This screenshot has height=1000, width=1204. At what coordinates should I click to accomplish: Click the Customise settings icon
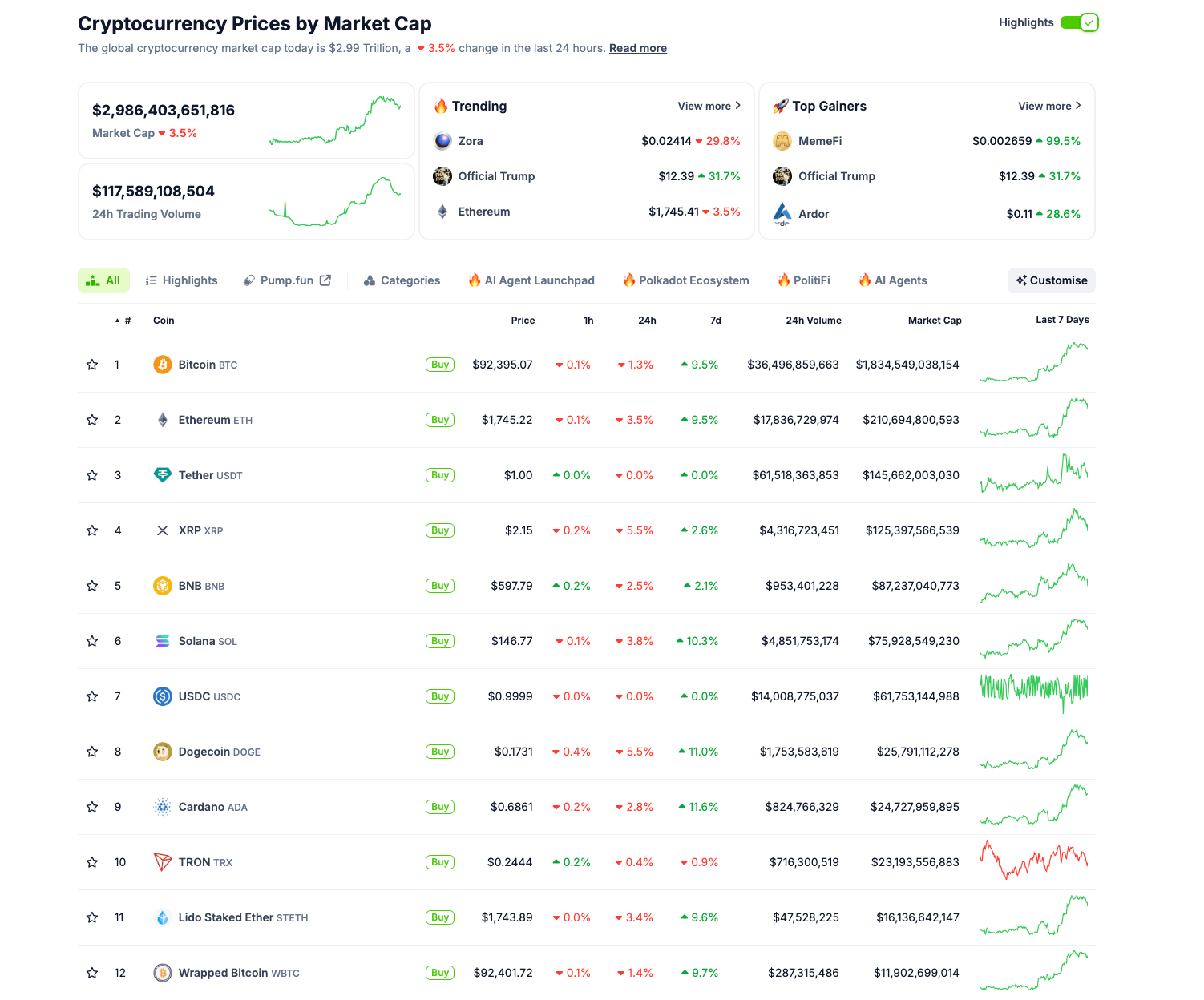[1022, 280]
